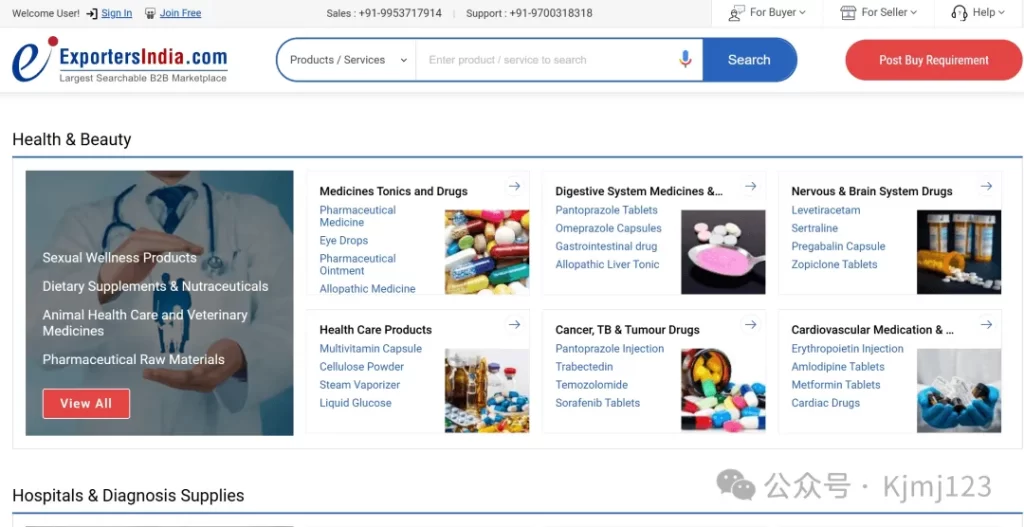Click Allopathic Liver Tonic link
Image resolution: width=1024 pixels, height=527 pixels.
pos(607,264)
